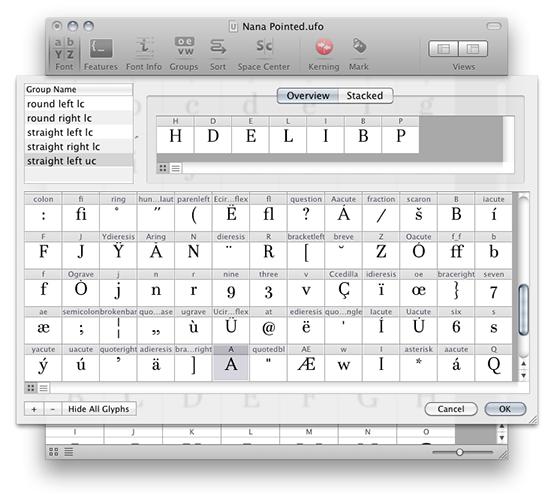The height and width of the screenshot is (499, 557).
Task: Confirm with the OK button
Action: pos(505,409)
